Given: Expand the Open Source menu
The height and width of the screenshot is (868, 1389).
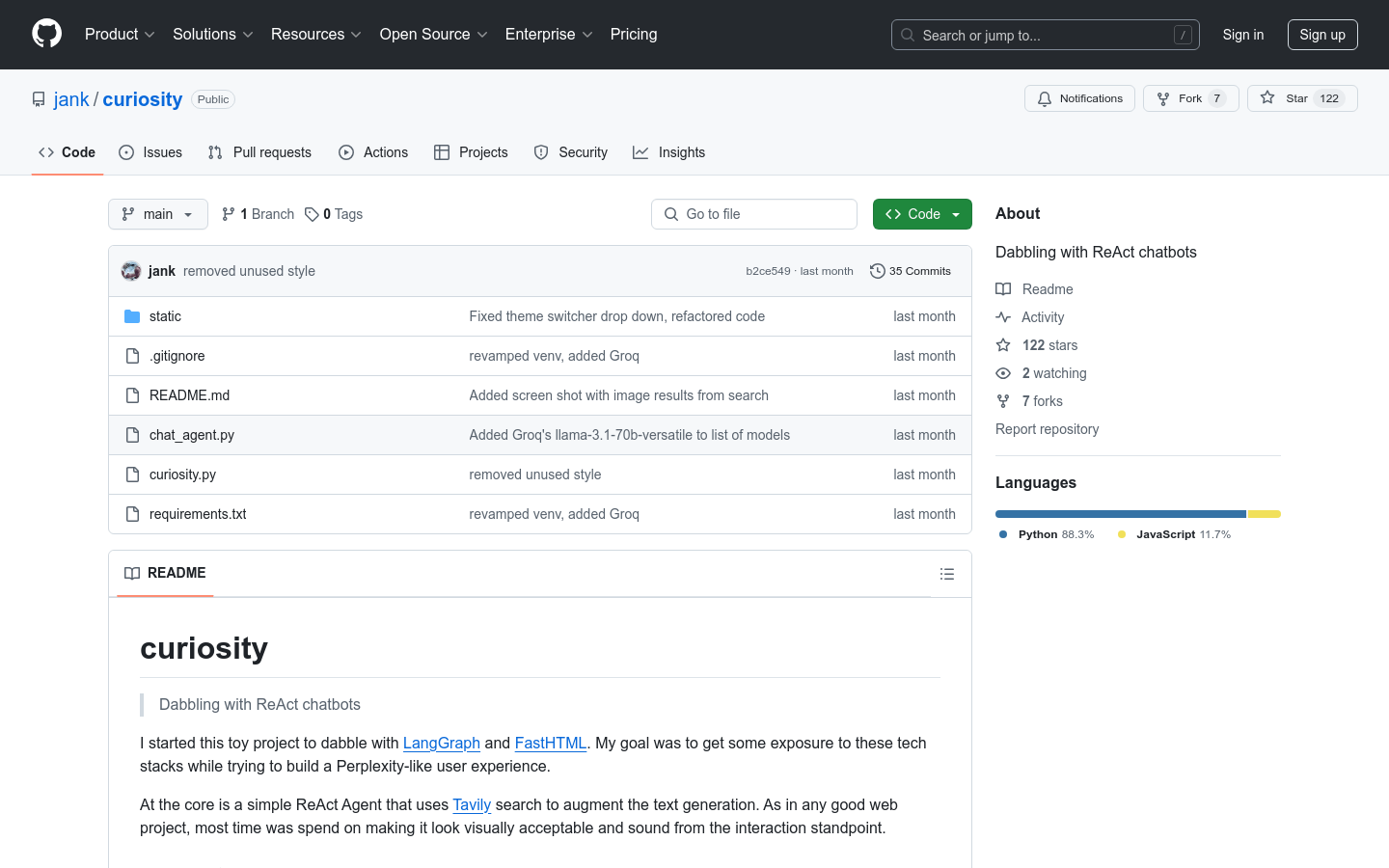Looking at the screenshot, I should tap(433, 35).
